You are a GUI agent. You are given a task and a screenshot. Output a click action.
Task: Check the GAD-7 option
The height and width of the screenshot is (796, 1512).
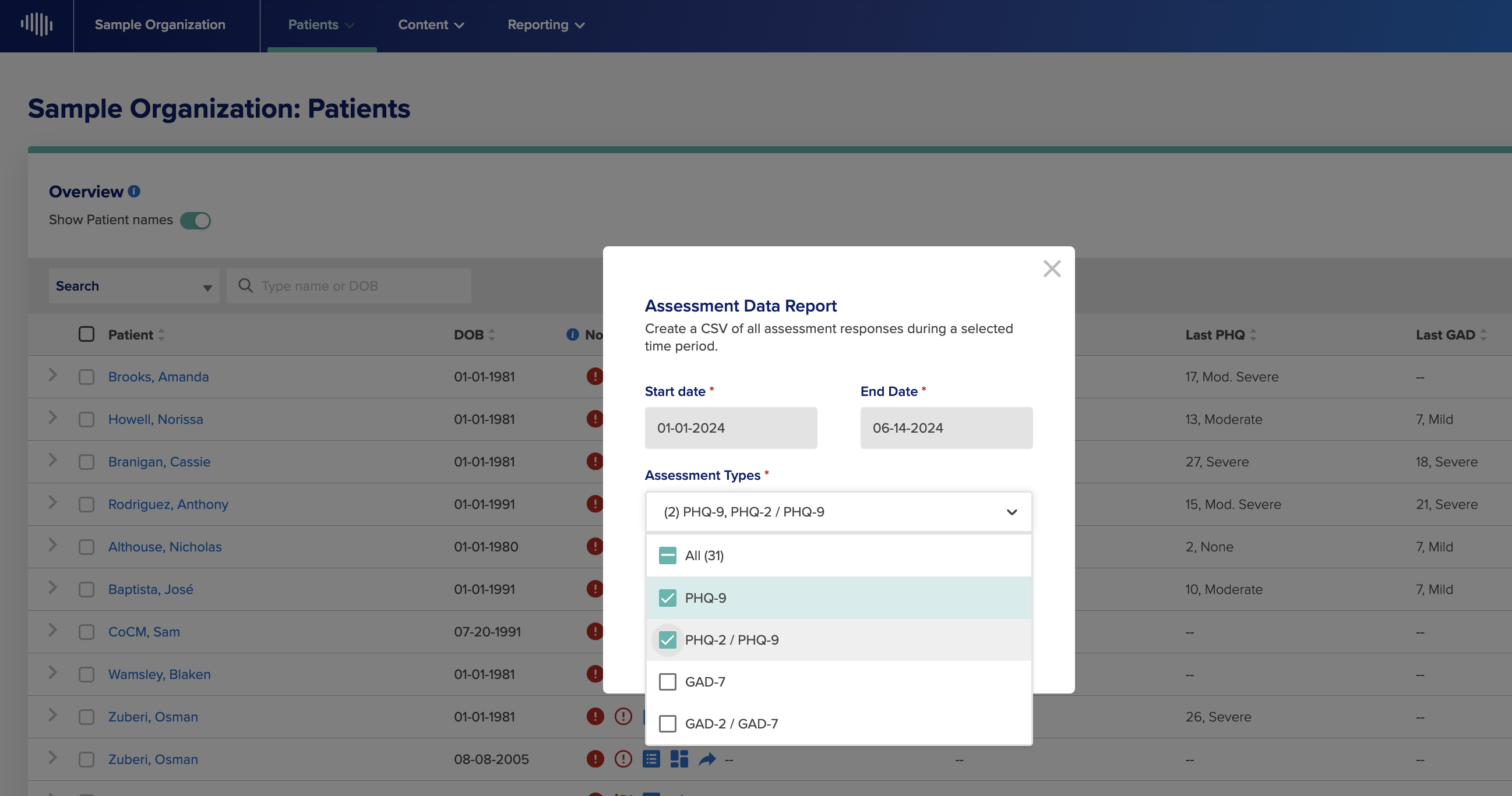coord(667,682)
